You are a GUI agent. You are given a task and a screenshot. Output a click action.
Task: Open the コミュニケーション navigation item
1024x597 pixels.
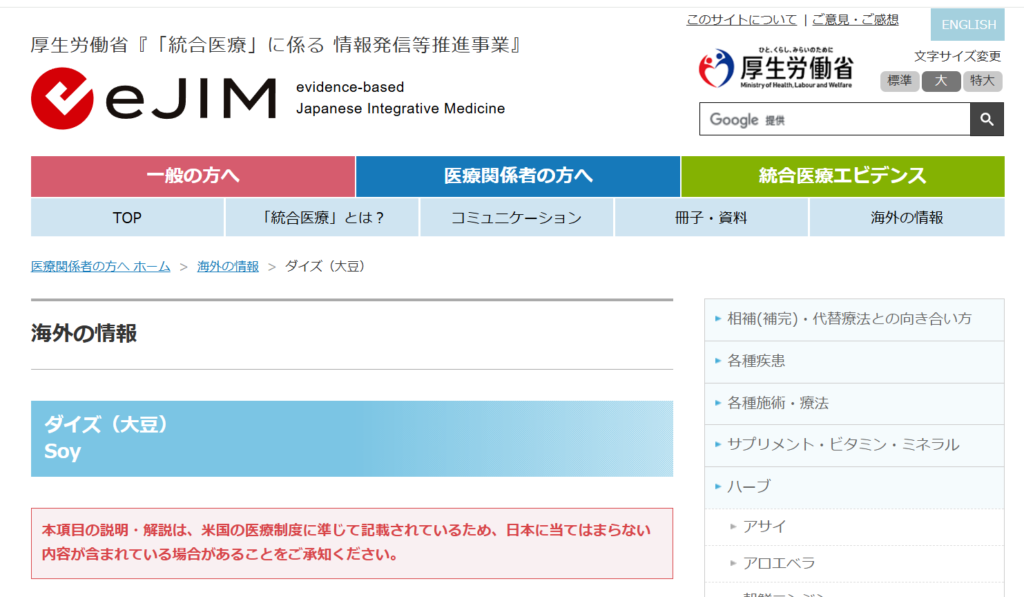pos(516,216)
